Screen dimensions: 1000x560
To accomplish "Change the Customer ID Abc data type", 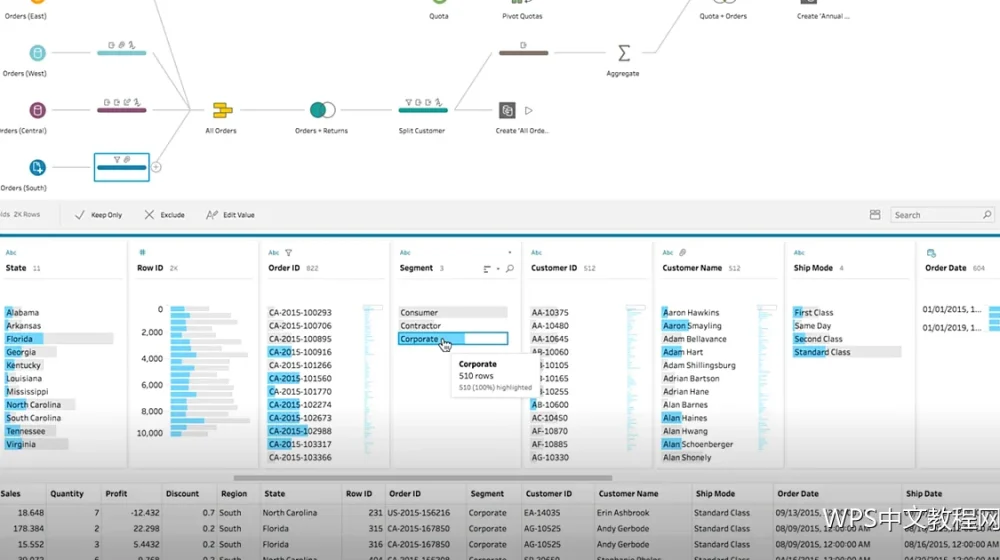I will (536, 253).
